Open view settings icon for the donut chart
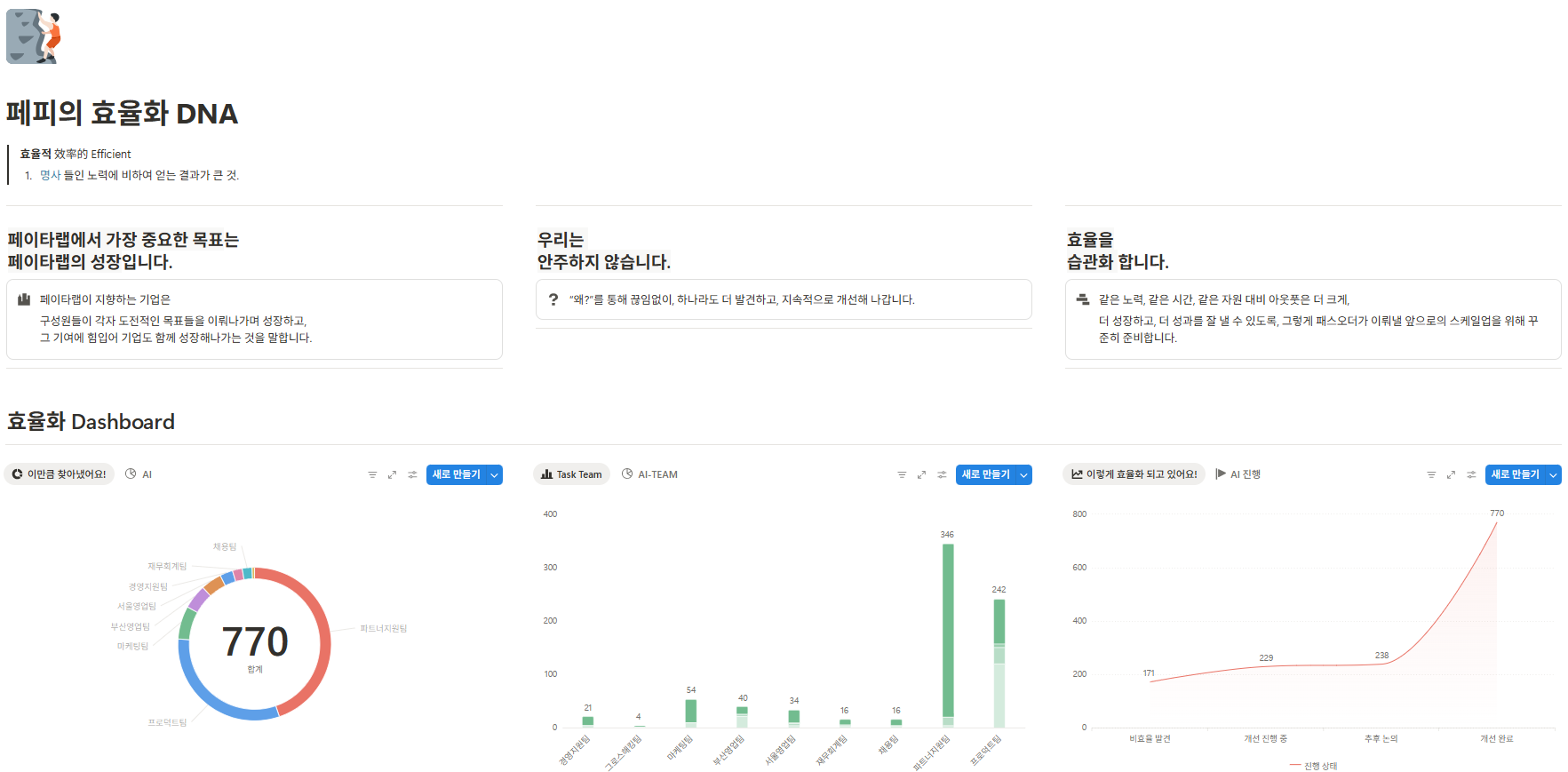The image size is (1568, 772). [412, 475]
